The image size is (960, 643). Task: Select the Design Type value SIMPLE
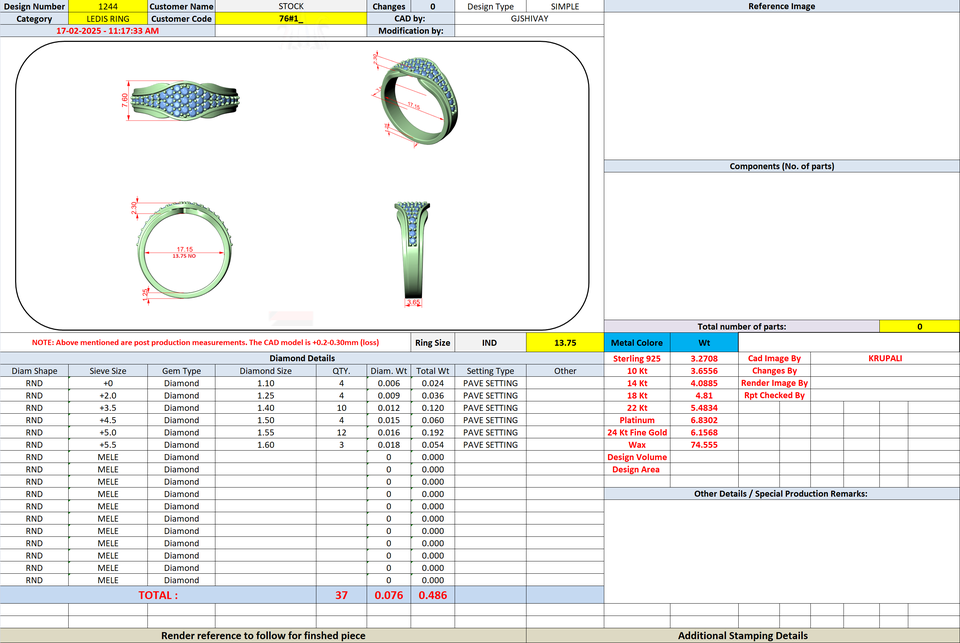pos(564,6)
